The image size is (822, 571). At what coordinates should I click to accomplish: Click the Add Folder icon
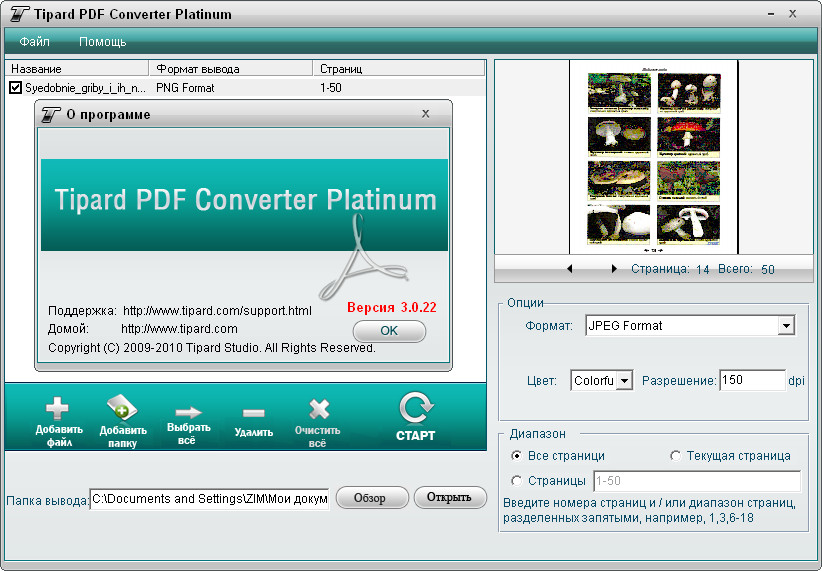(122, 408)
